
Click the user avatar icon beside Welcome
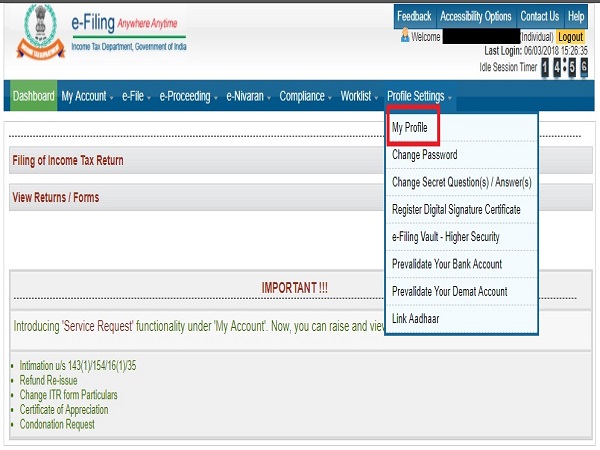[x=405, y=36]
